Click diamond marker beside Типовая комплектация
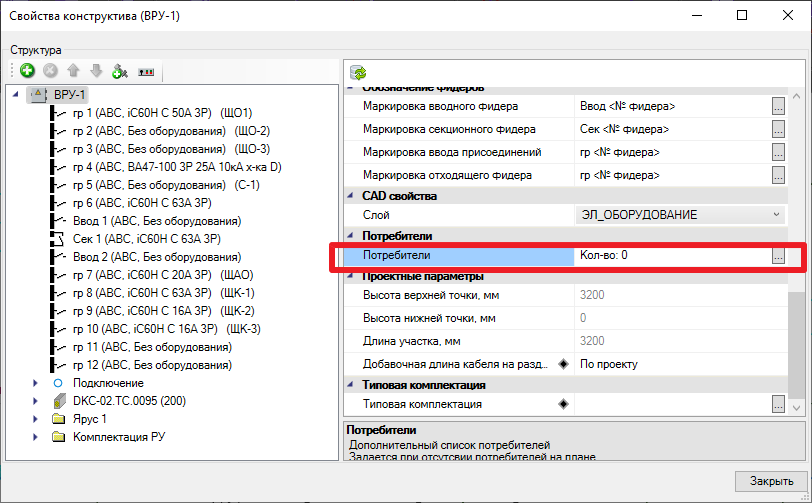The image size is (812, 503). tap(563, 404)
